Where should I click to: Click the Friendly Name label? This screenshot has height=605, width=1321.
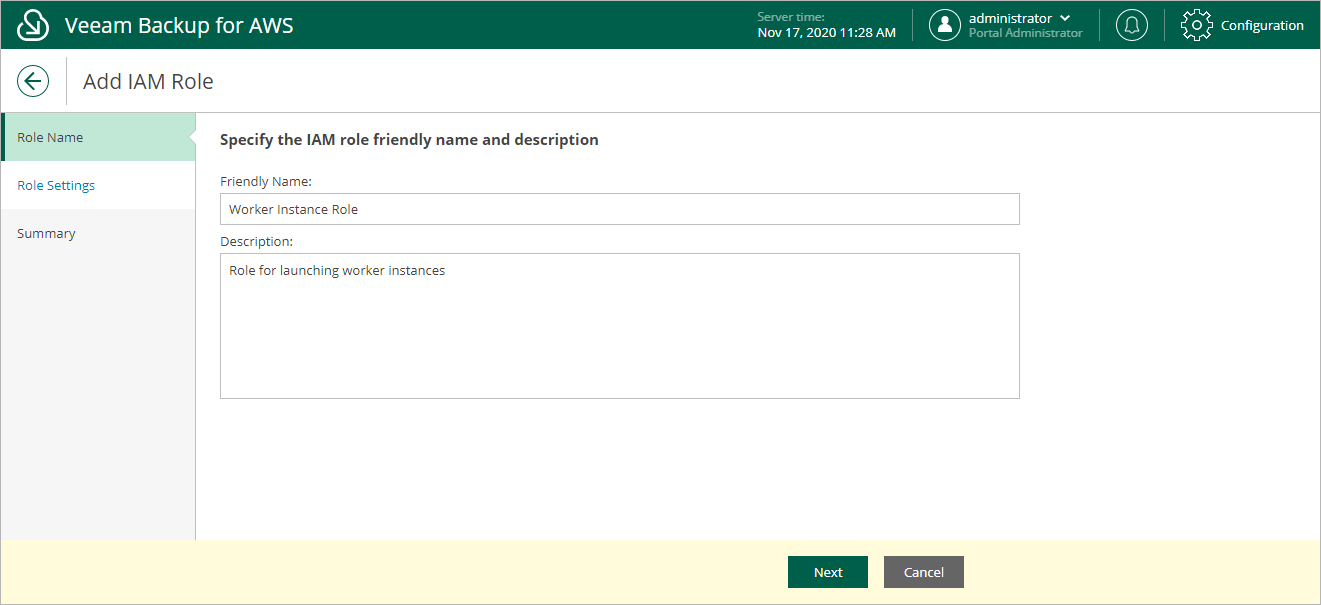pos(266,181)
